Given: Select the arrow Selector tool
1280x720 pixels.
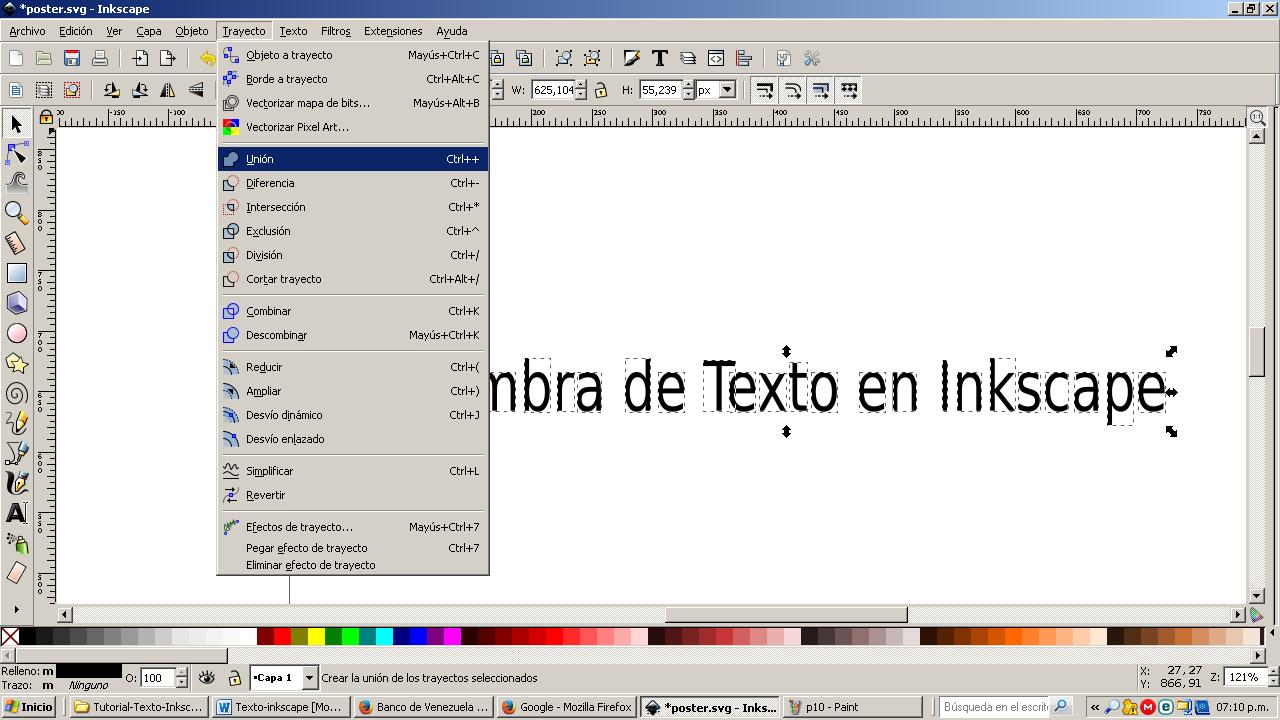Looking at the screenshot, I should click(x=16, y=124).
